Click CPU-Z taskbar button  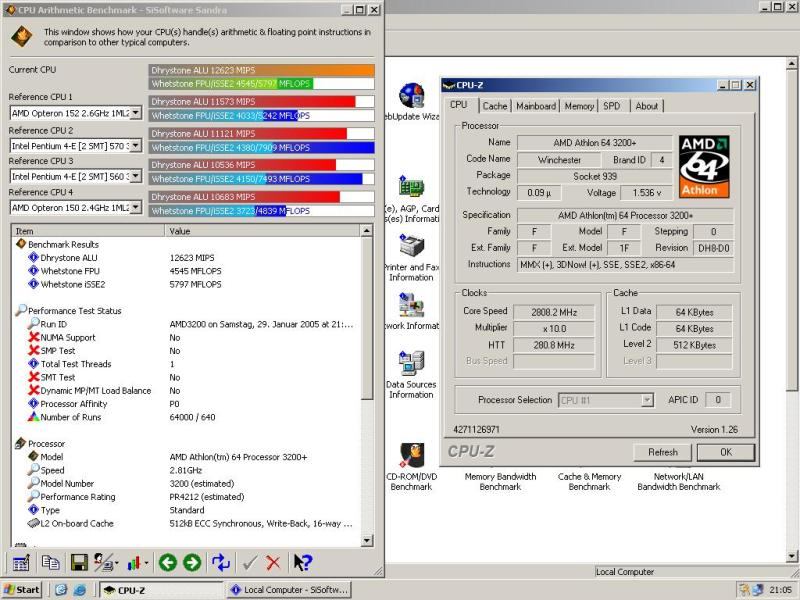160,590
